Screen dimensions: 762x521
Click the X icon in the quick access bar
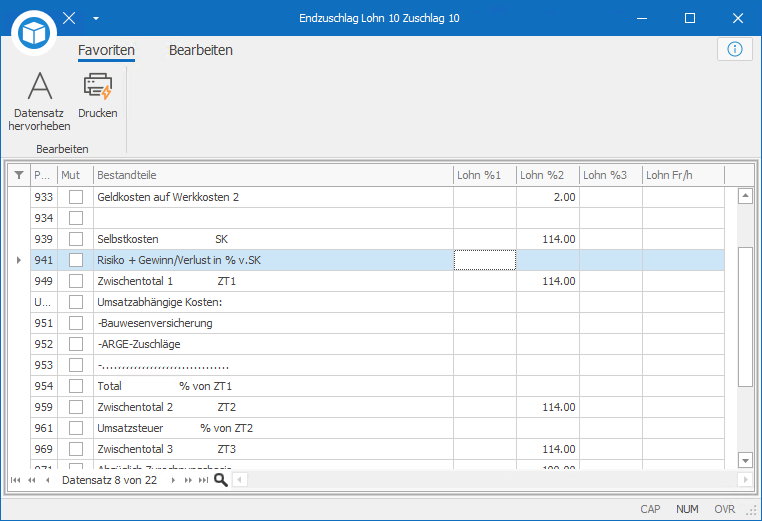(69, 18)
